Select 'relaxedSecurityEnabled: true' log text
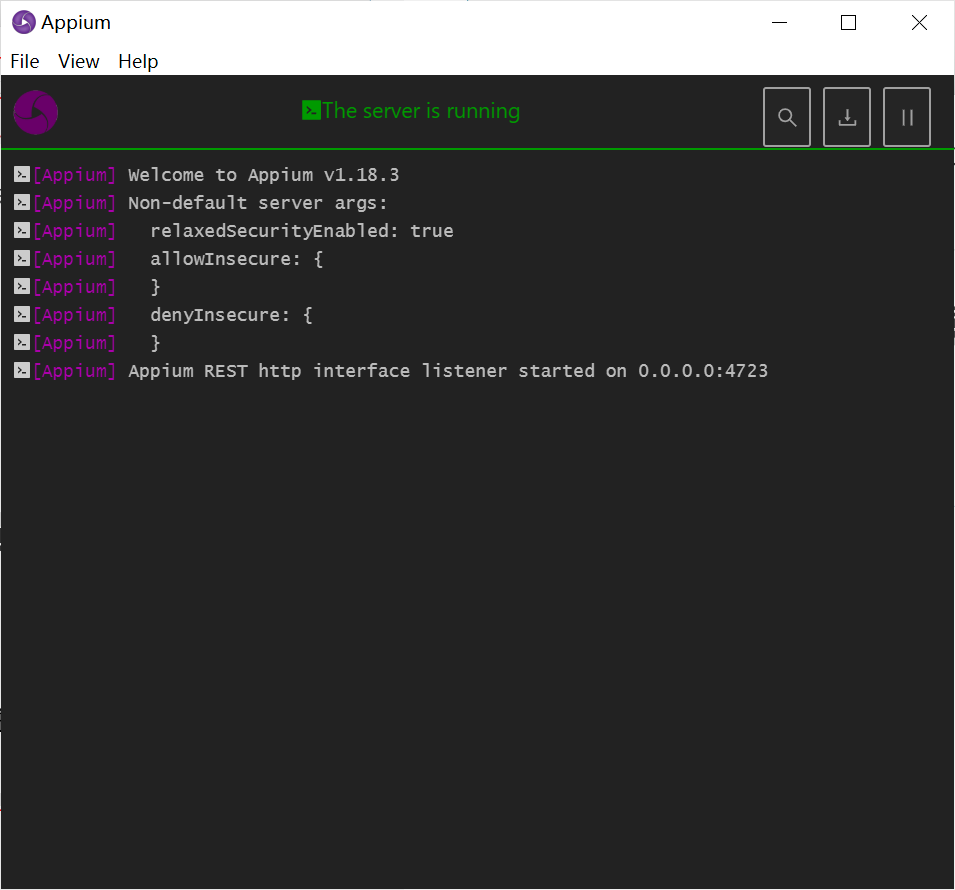 point(301,231)
